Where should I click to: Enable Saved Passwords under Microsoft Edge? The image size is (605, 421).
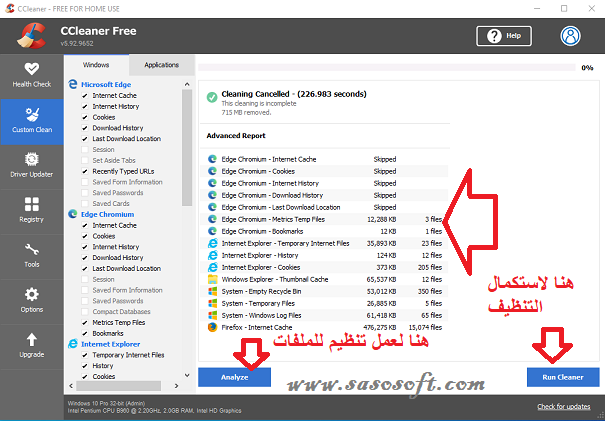click(85, 193)
